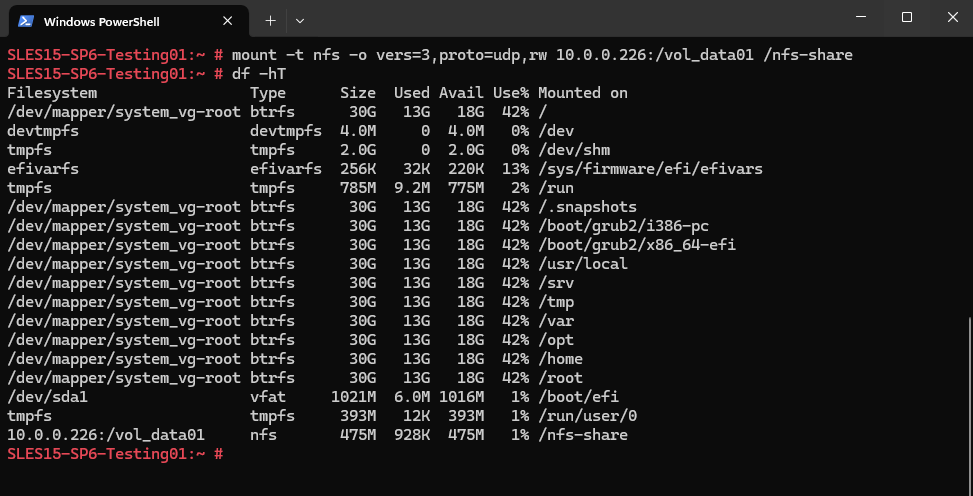Click the df -hT command text

(x=259, y=74)
